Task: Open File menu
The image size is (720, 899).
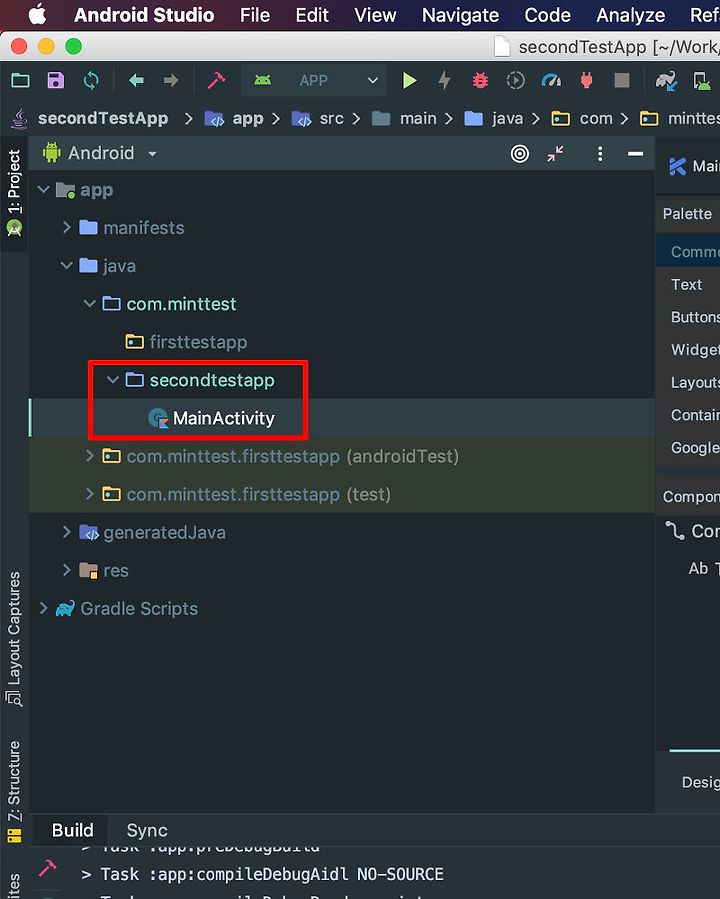Action: pos(255,15)
